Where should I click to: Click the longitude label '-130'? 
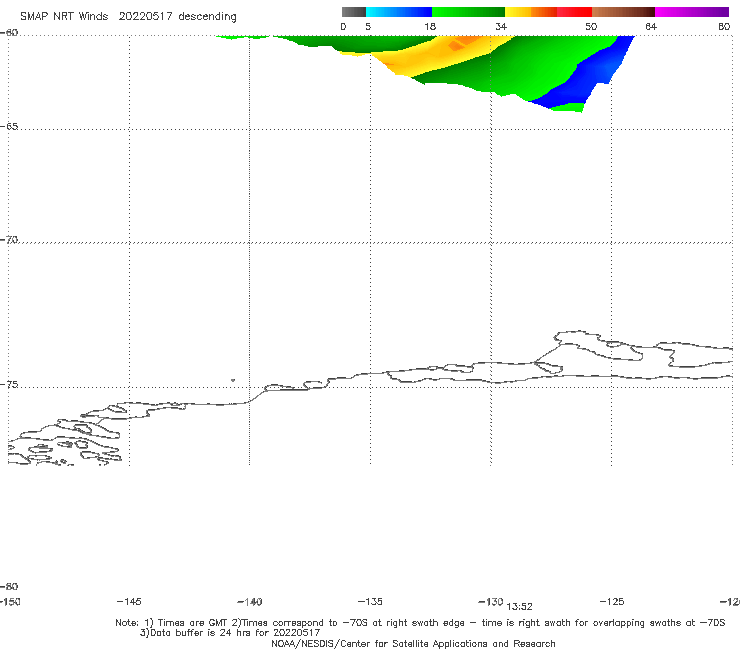click(491, 601)
